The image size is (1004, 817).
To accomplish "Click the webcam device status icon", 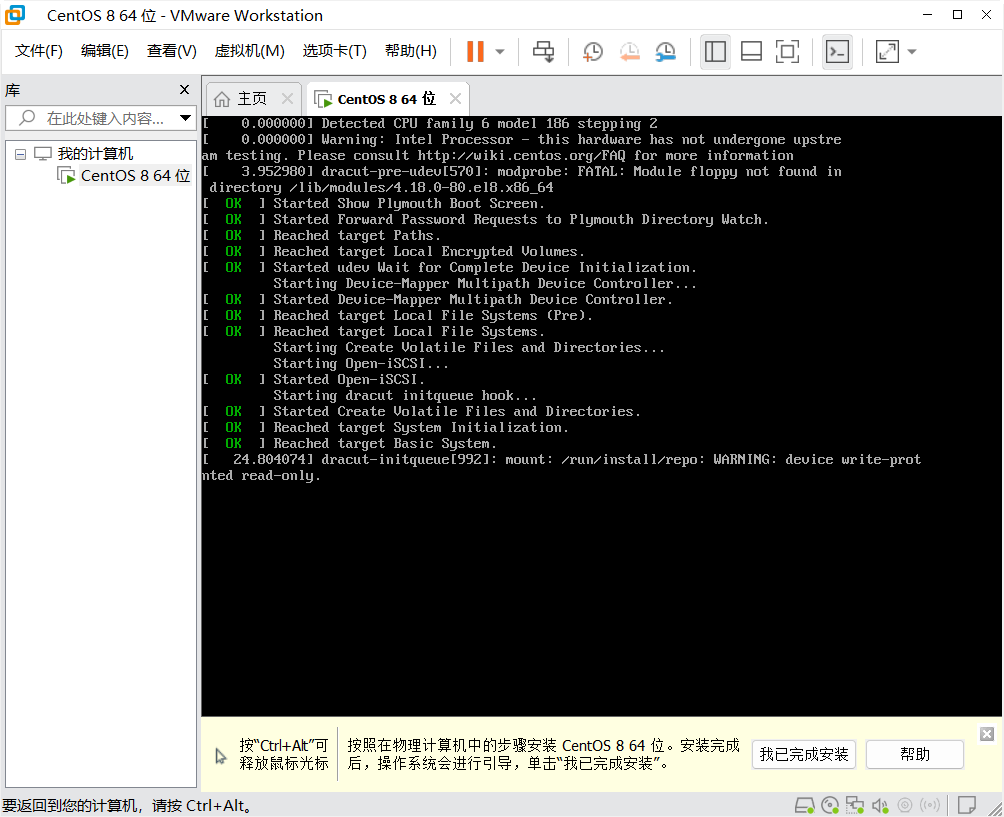I will click(905, 805).
